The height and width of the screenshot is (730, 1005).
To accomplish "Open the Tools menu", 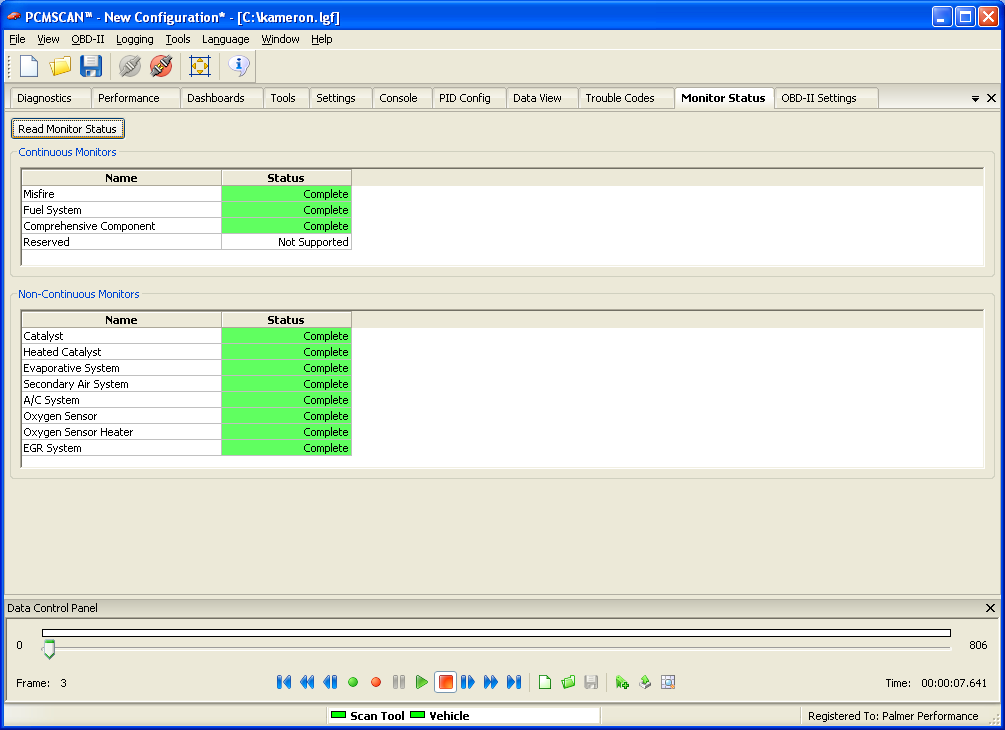I will click(178, 39).
